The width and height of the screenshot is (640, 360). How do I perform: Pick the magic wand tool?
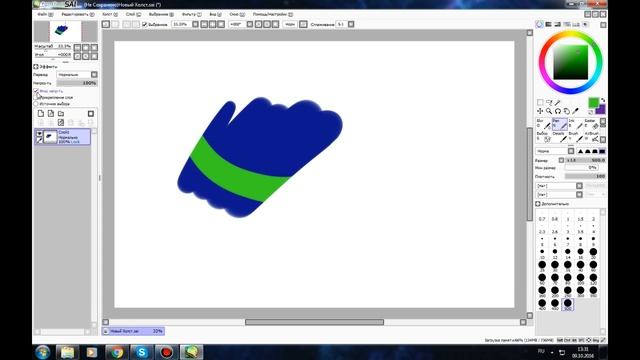tap(558, 102)
